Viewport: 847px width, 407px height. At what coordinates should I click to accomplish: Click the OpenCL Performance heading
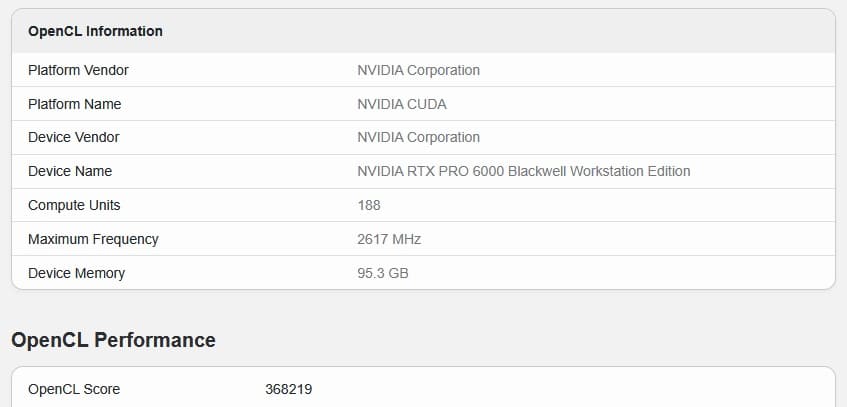coord(113,340)
